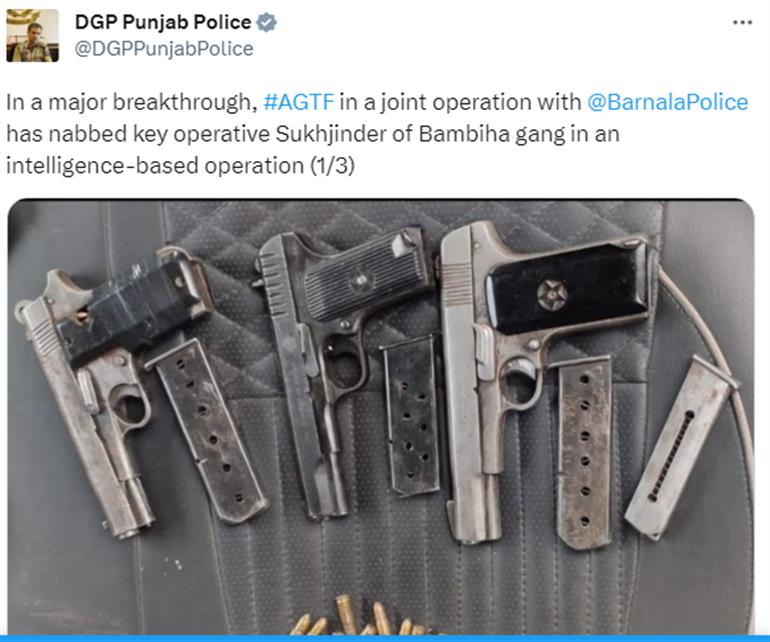Open the #AGTF hashtag
Screen dimensions: 770x642
coord(299,102)
